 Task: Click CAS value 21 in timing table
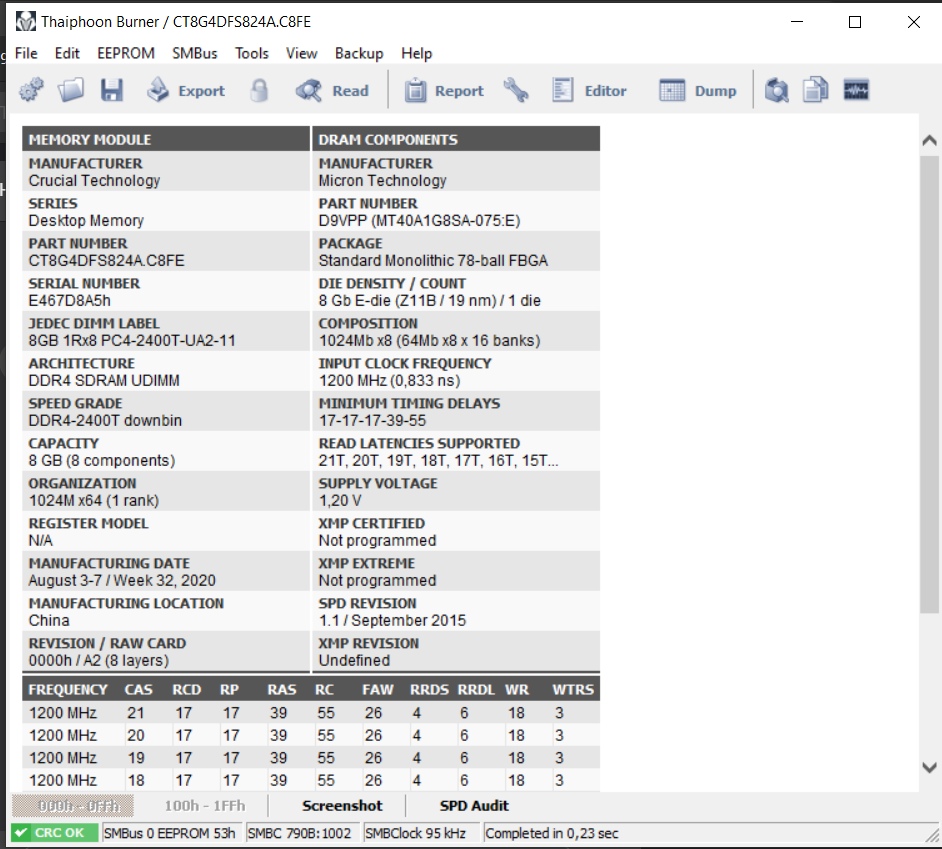point(136,713)
